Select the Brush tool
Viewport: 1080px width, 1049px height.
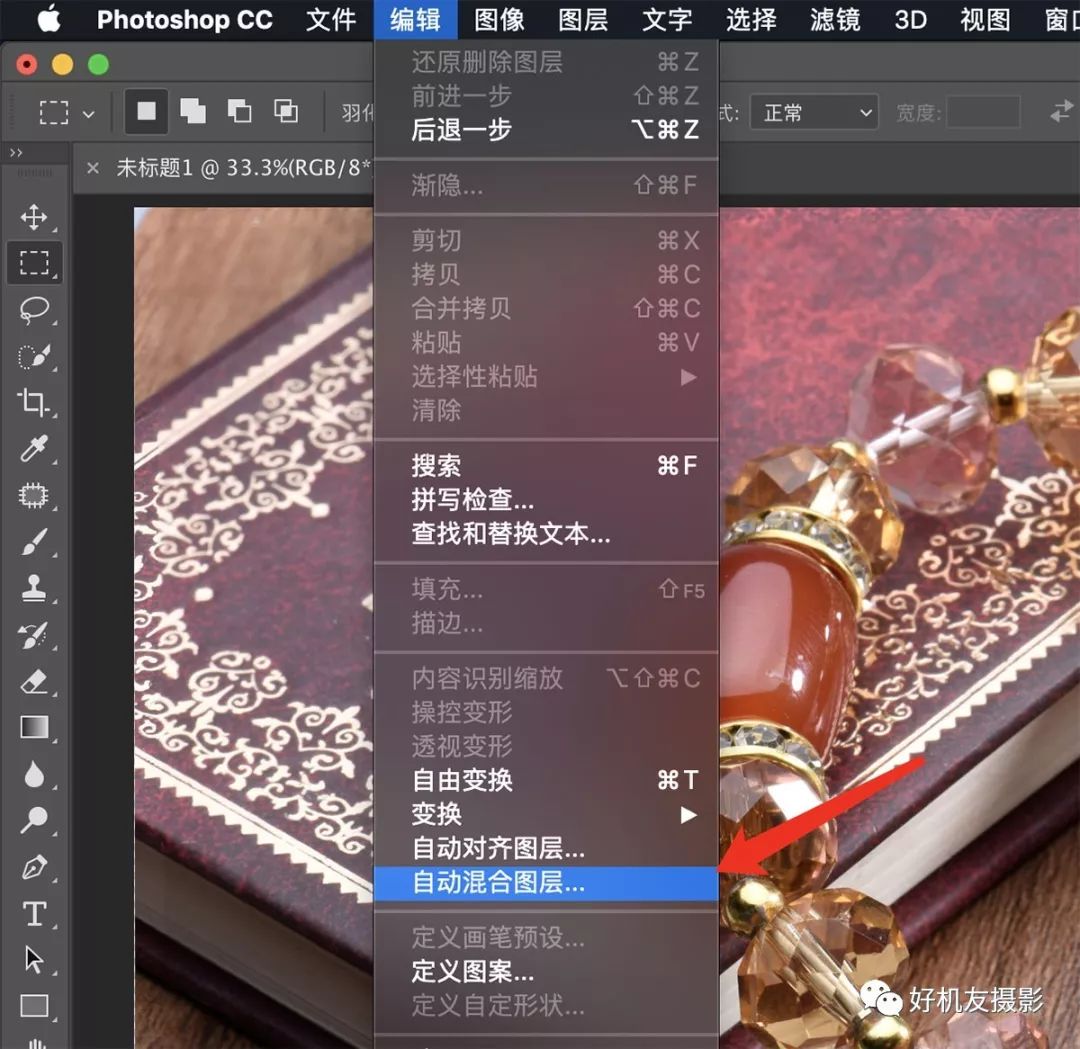coord(34,542)
